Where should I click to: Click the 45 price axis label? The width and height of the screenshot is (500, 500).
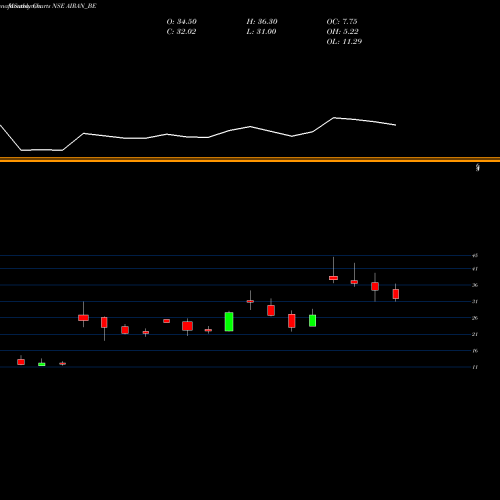pos(475,256)
